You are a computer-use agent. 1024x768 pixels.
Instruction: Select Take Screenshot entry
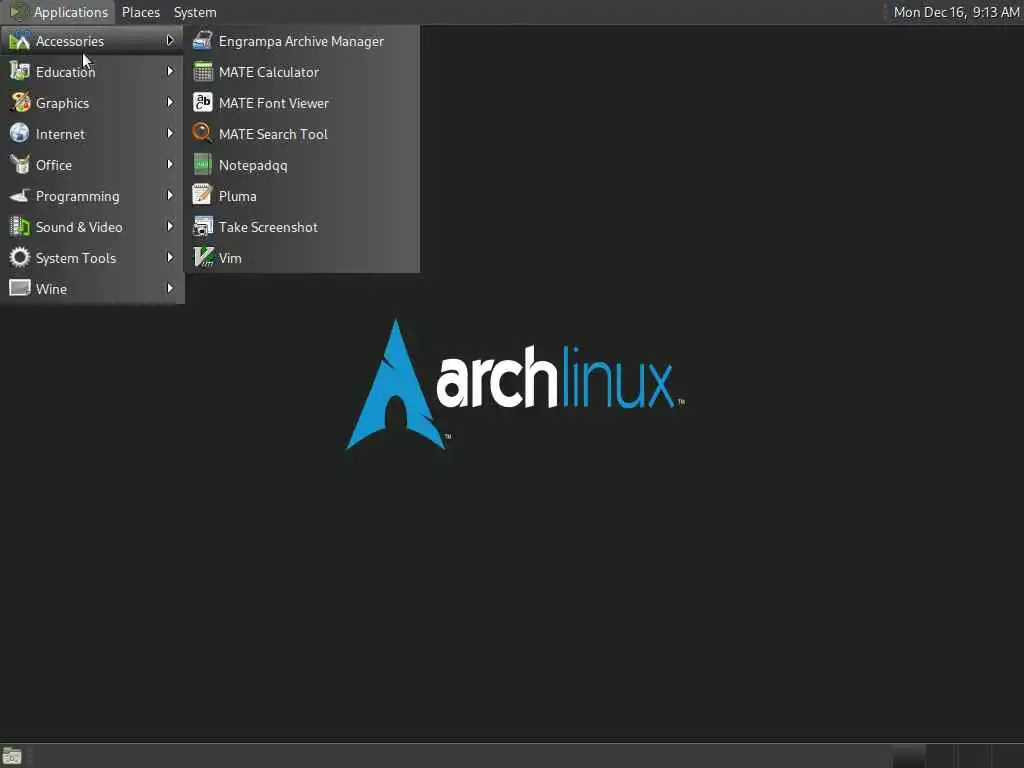pyautogui.click(x=302, y=227)
